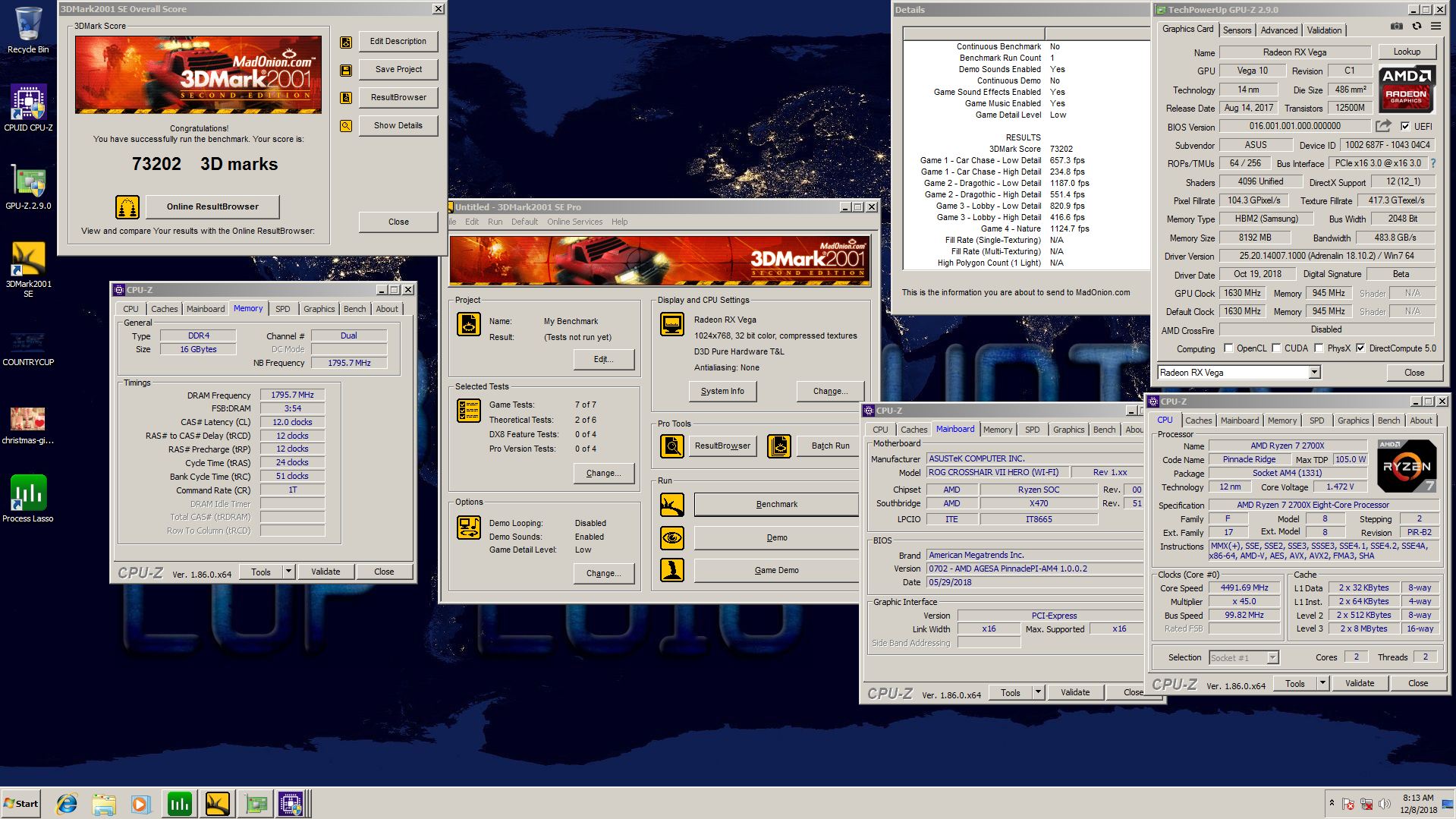The width and height of the screenshot is (1456, 819).
Task: Open the Tools dropdown arrow in CPU-Z Mainboard window
Action: (x=1038, y=692)
